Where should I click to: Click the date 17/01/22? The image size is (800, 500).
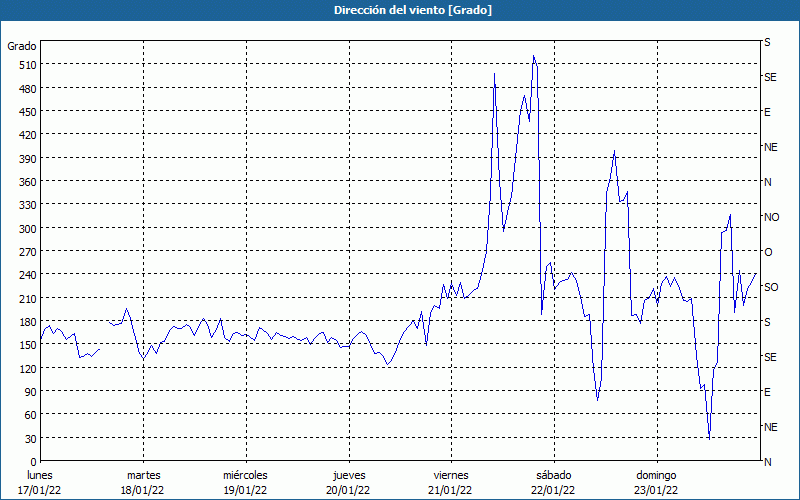pyautogui.click(x=40, y=490)
